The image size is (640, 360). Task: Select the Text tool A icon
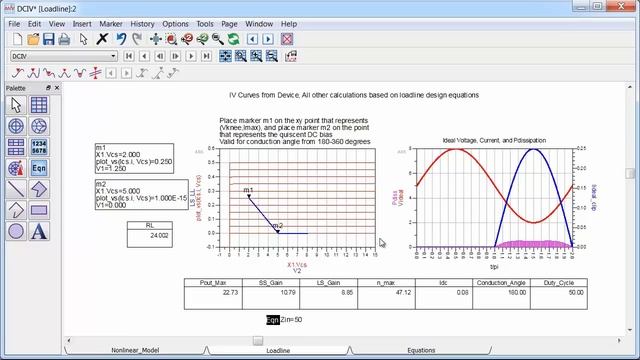pyautogui.click(x=39, y=231)
